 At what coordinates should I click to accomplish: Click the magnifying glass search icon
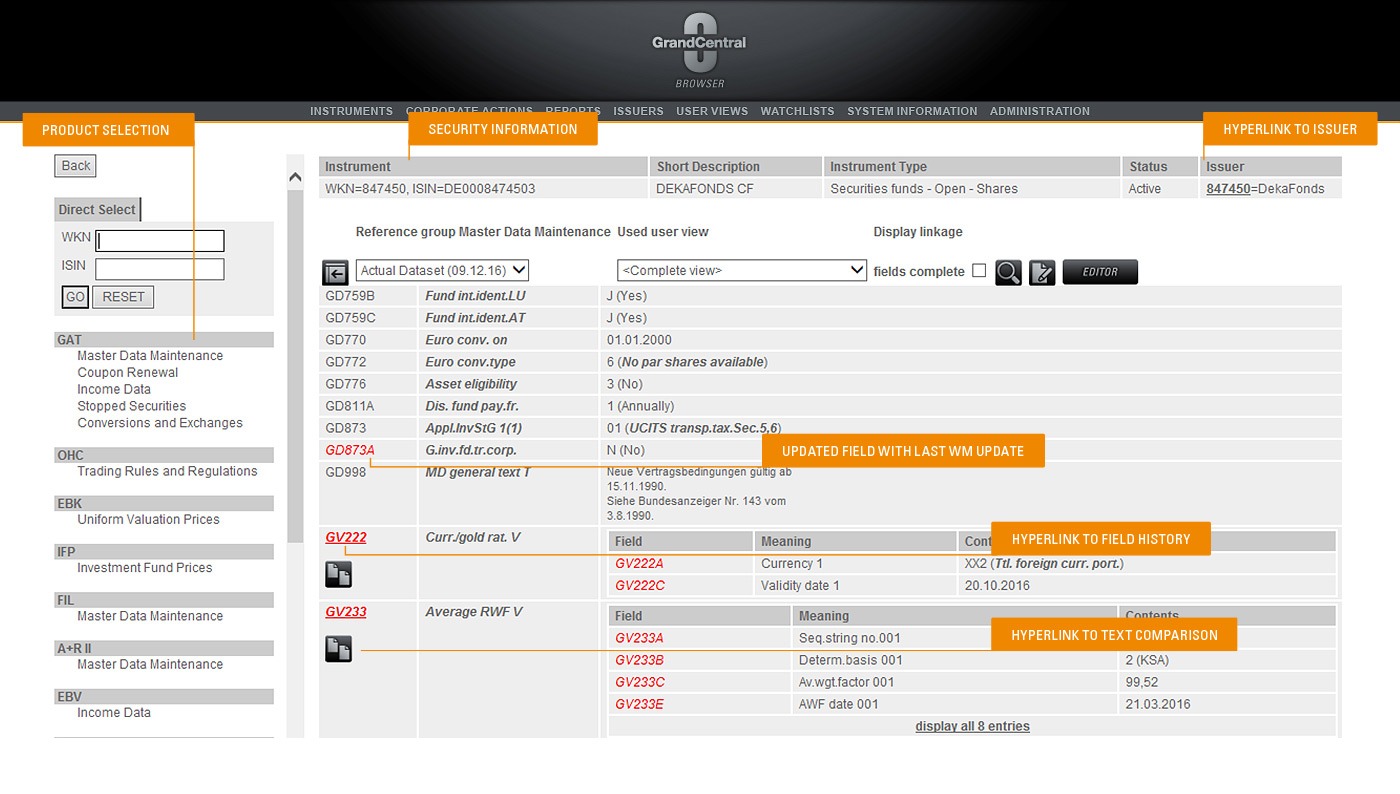pyautogui.click(x=1008, y=272)
